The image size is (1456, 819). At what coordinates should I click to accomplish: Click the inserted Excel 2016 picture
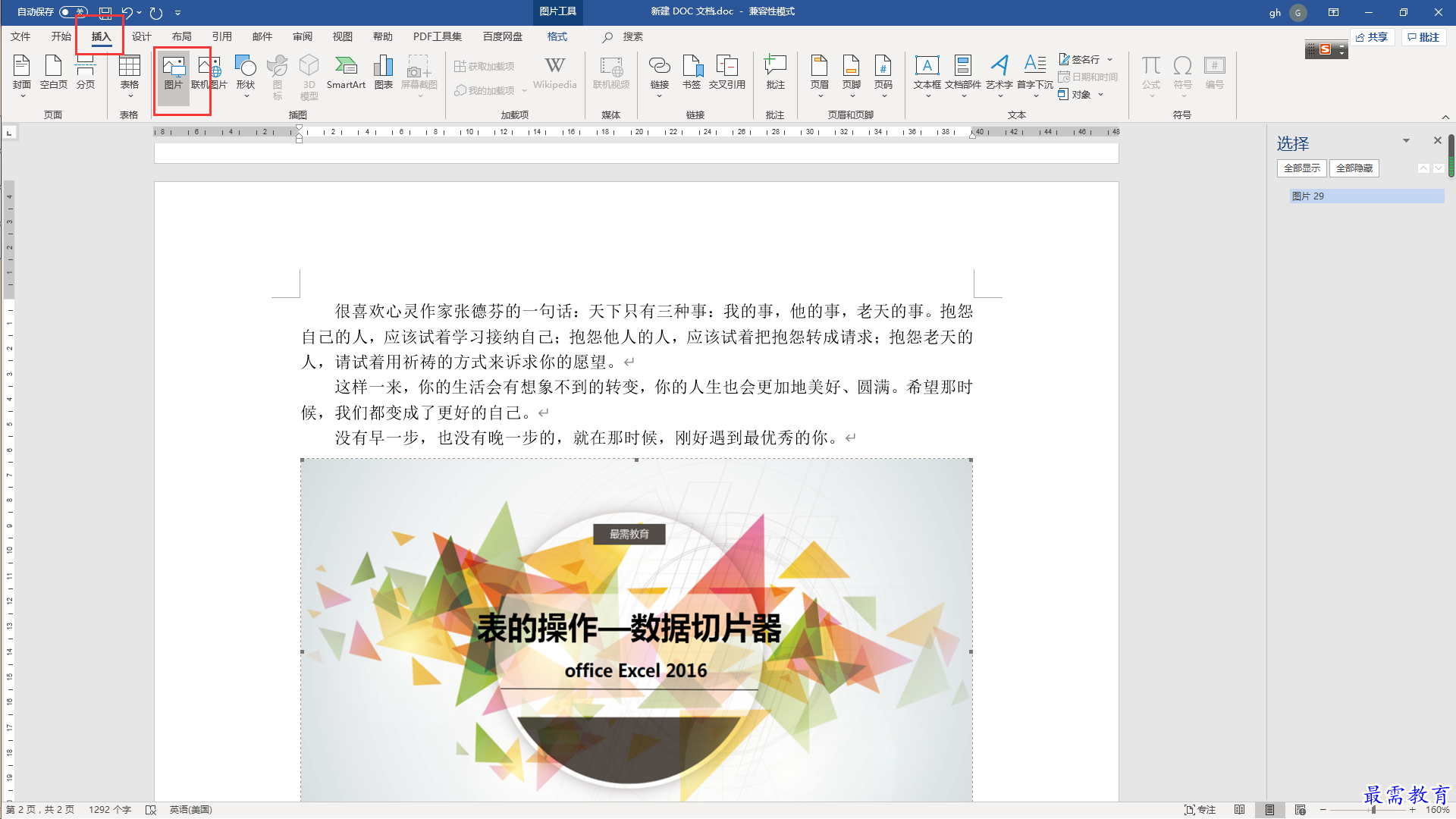pos(636,629)
